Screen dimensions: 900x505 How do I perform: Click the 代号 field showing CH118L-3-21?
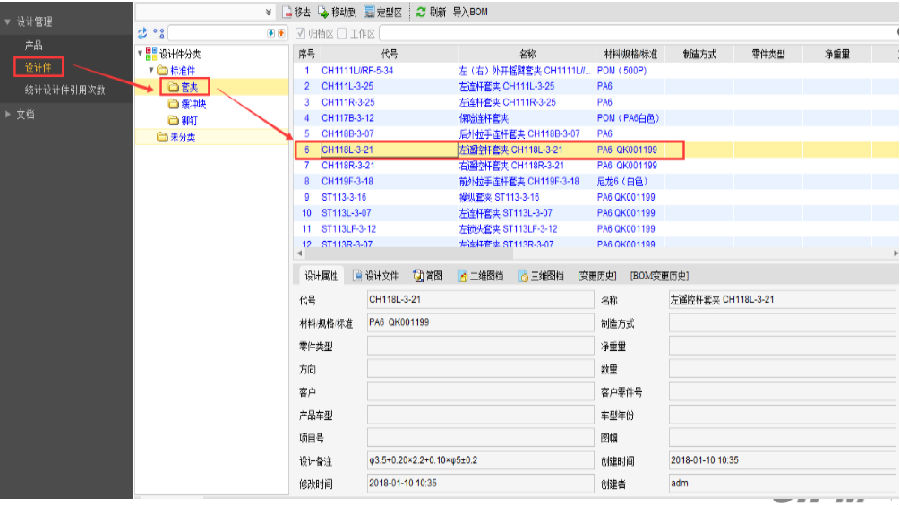tap(480, 300)
